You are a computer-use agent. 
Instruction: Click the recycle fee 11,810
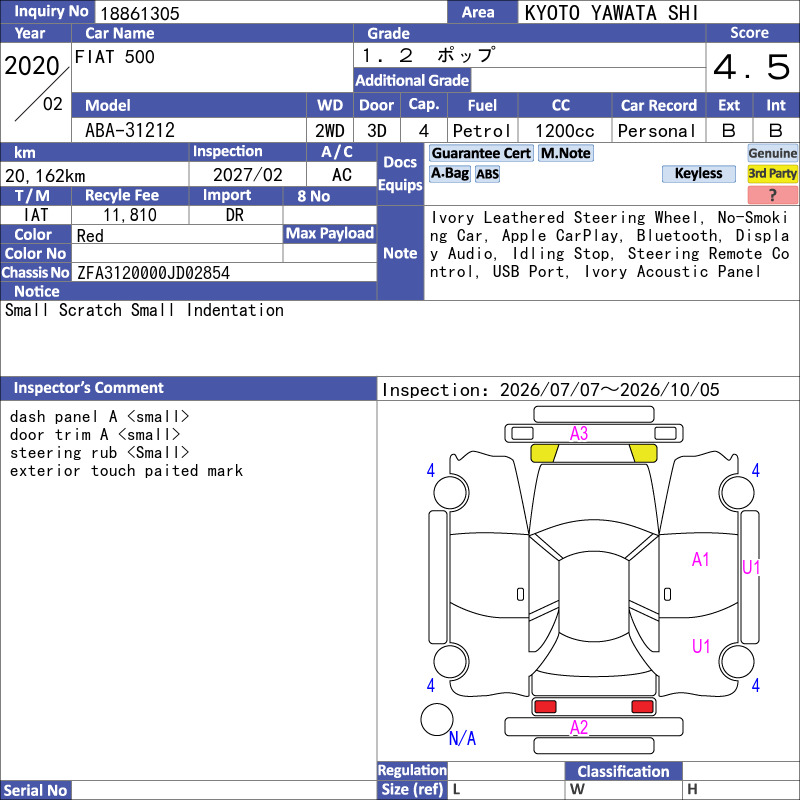[130, 215]
